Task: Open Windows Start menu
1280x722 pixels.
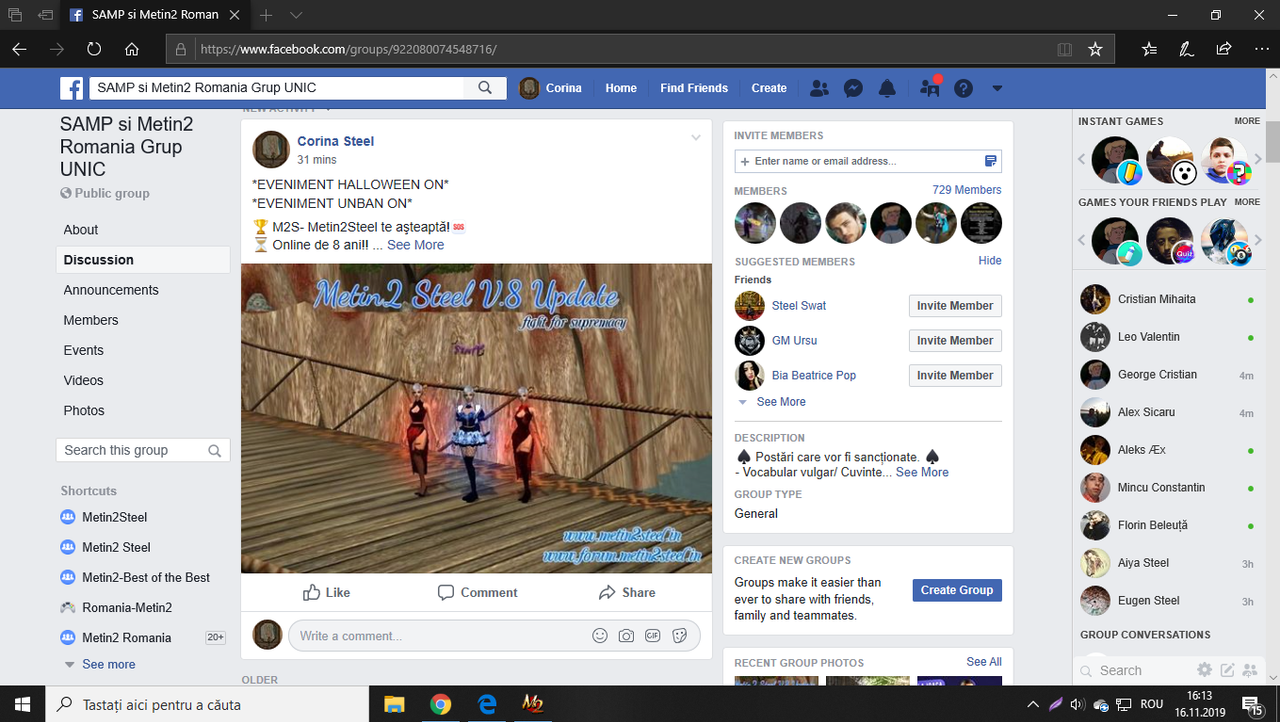Action: pos(22,704)
